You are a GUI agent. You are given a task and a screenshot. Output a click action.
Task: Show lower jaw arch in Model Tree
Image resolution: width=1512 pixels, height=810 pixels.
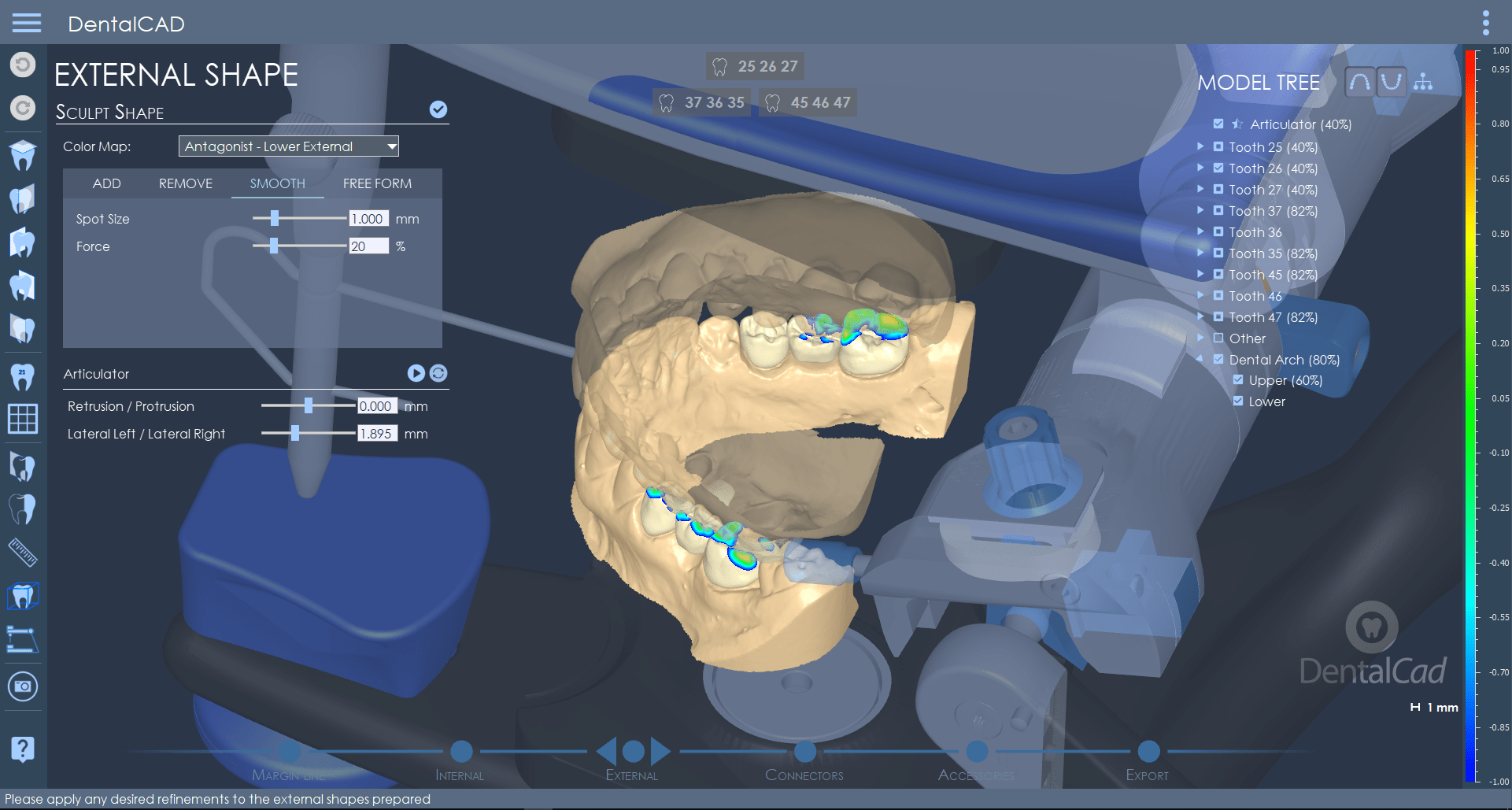[x=1392, y=82]
